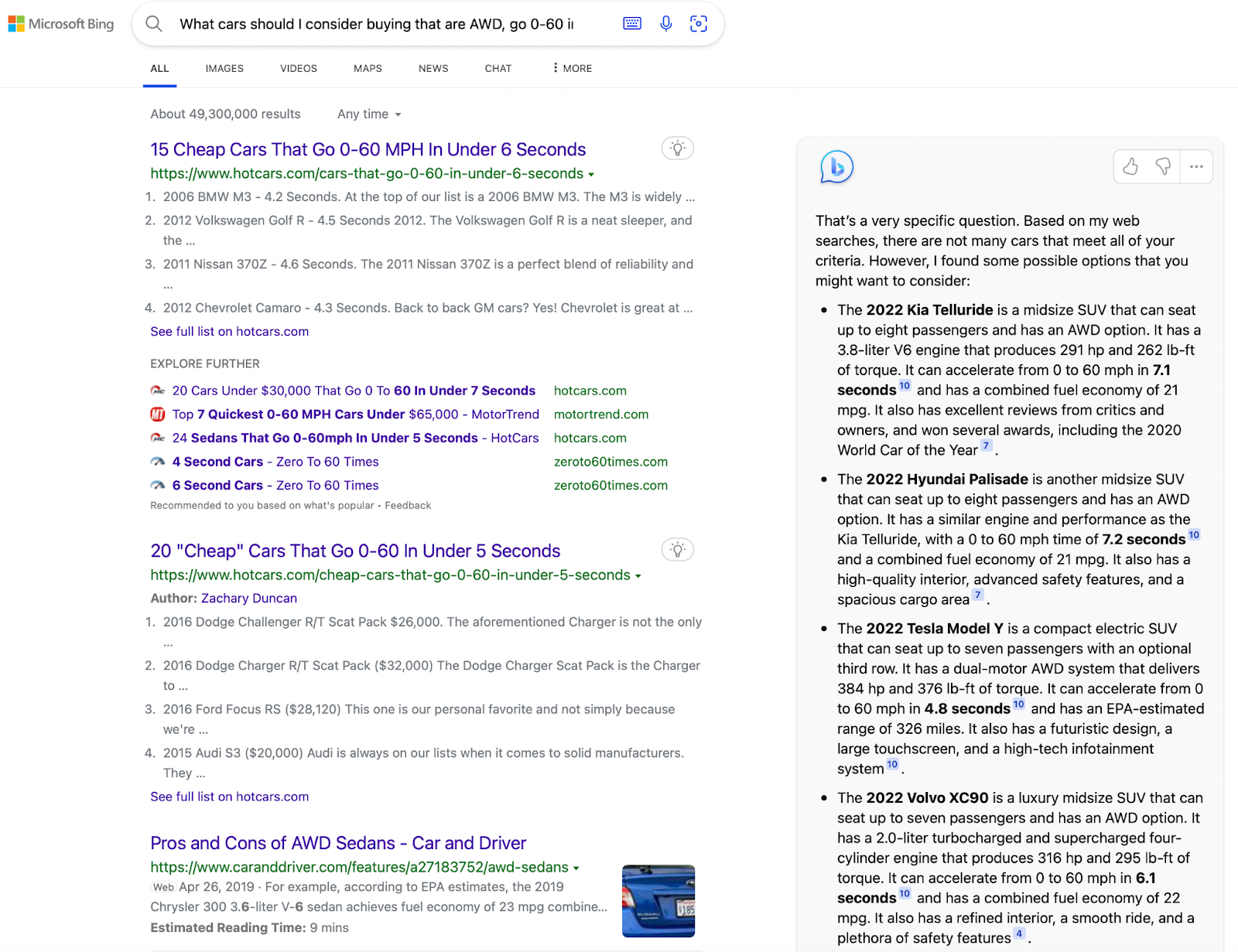This screenshot has width=1238, height=952.
Task: Click the caranddriver.com awd-sedans URL
Action: click(359, 867)
